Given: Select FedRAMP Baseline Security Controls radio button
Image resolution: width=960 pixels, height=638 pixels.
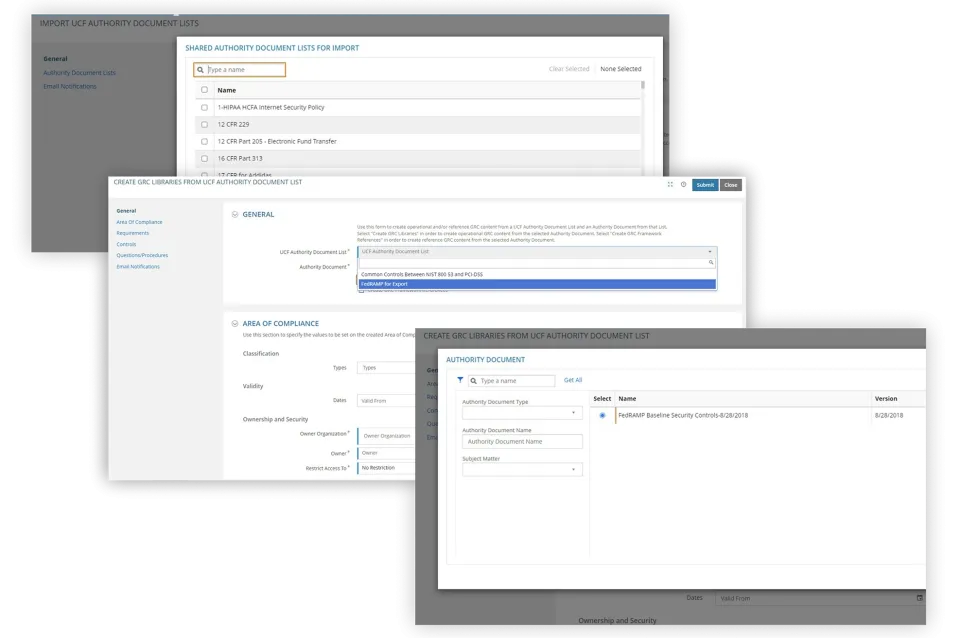Looking at the screenshot, I should pos(602,415).
